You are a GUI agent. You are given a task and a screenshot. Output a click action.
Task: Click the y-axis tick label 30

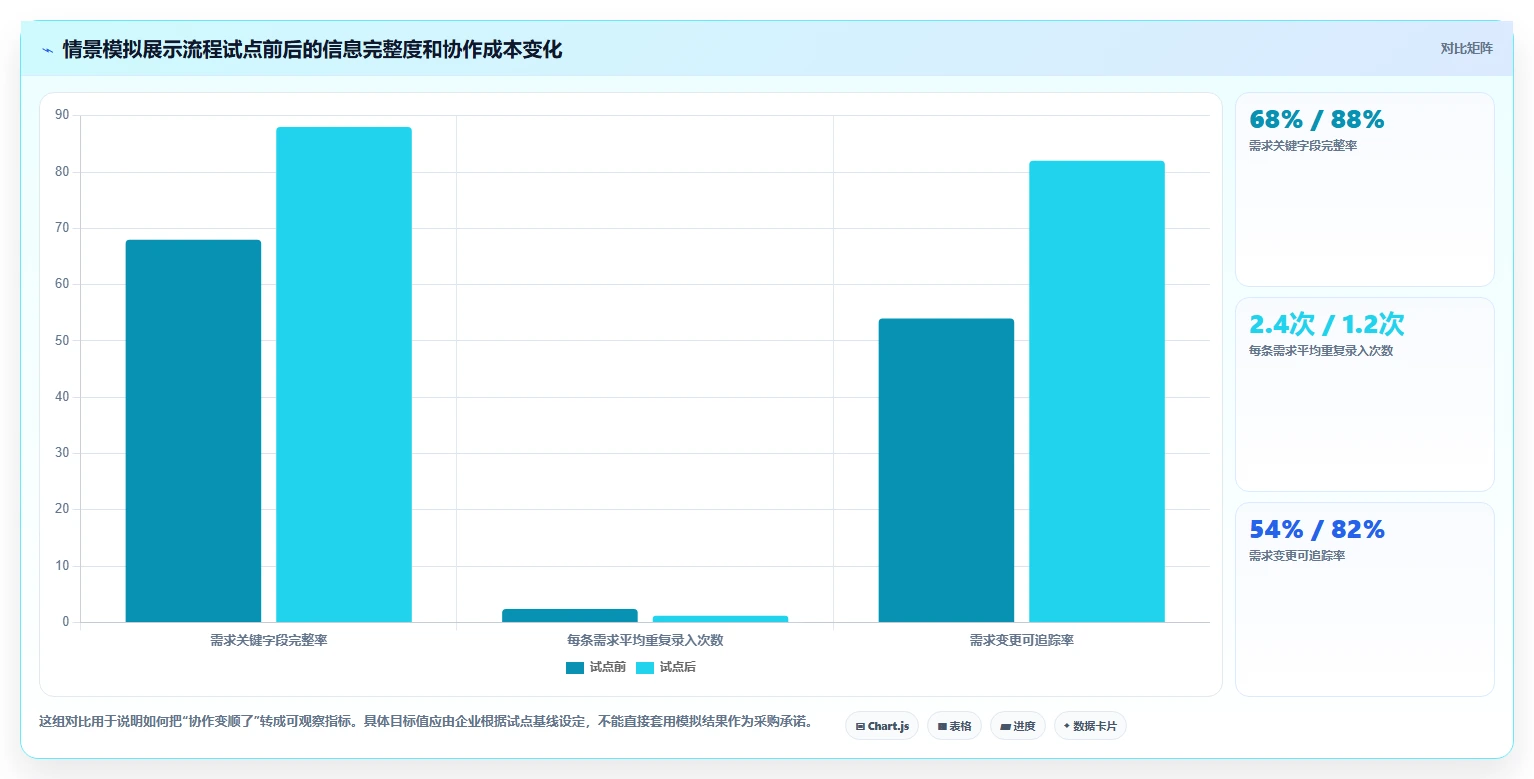pyautogui.click(x=62, y=453)
